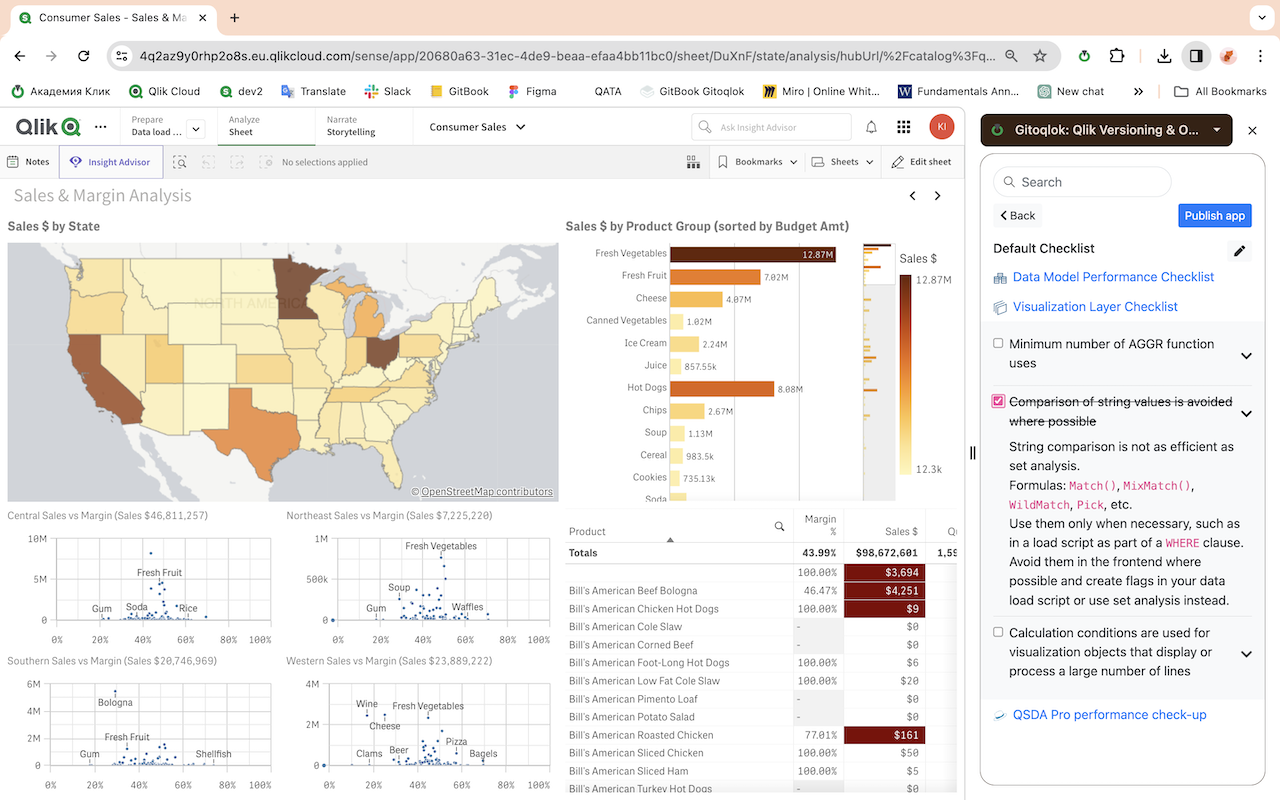This screenshot has height=800, width=1280.
Task: Open the Slack bookmark
Action: tap(387, 91)
